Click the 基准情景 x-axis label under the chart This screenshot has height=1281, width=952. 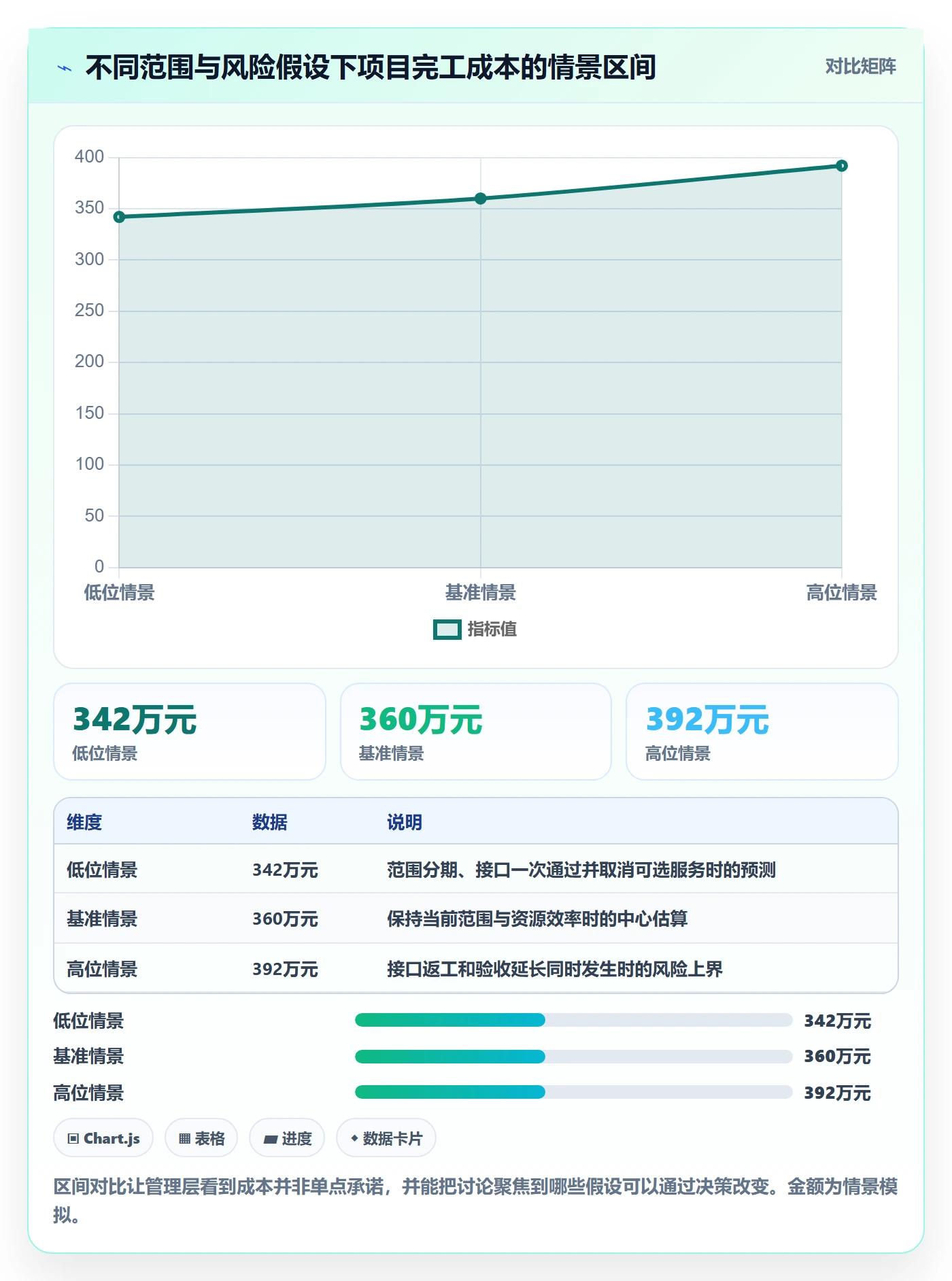click(x=481, y=593)
